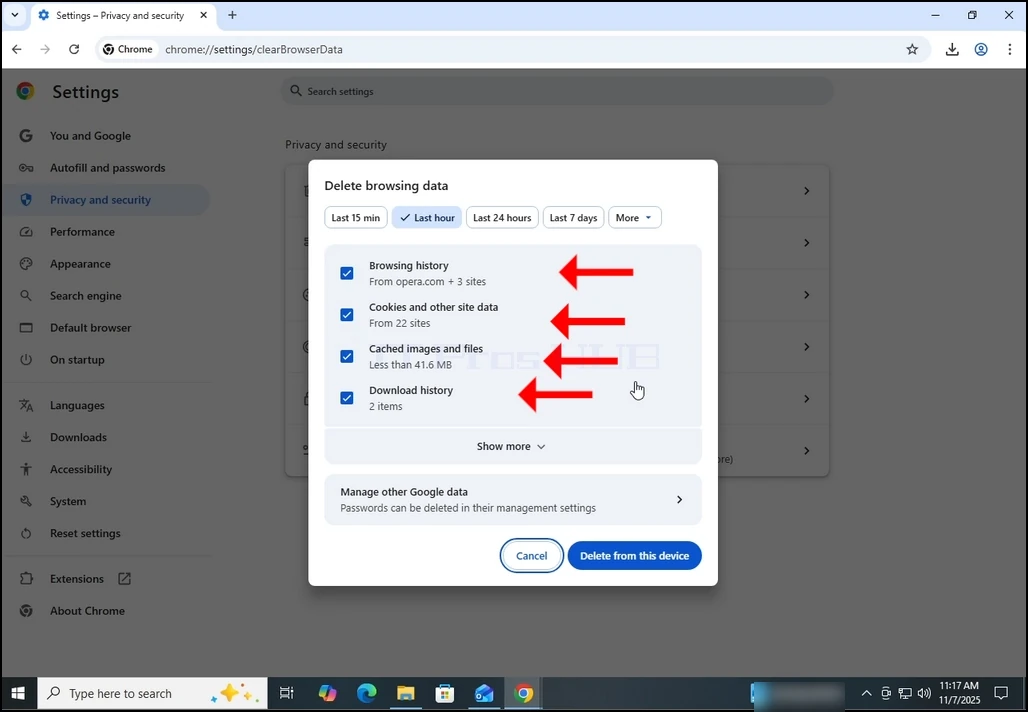Viewport: 1028px width, 712px height.
Task: Uncheck Cookies and other site data checkbox
Action: (x=347, y=315)
